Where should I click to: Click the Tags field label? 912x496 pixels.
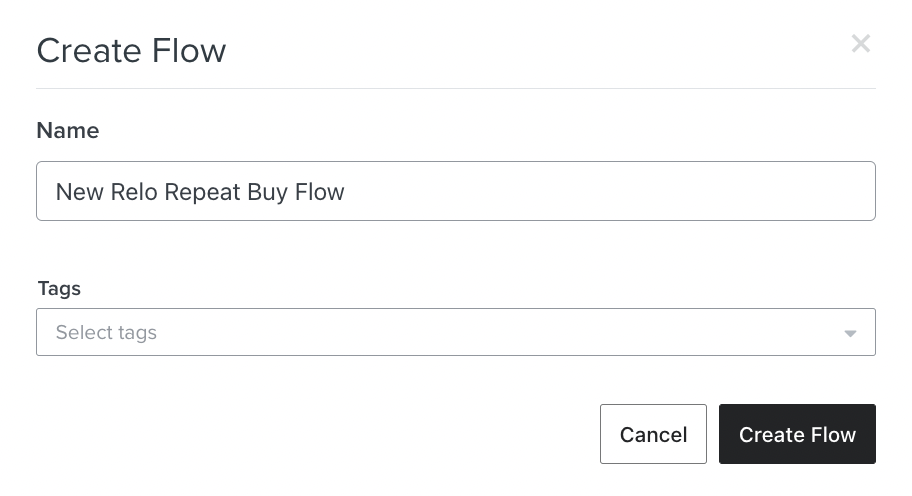tap(59, 288)
